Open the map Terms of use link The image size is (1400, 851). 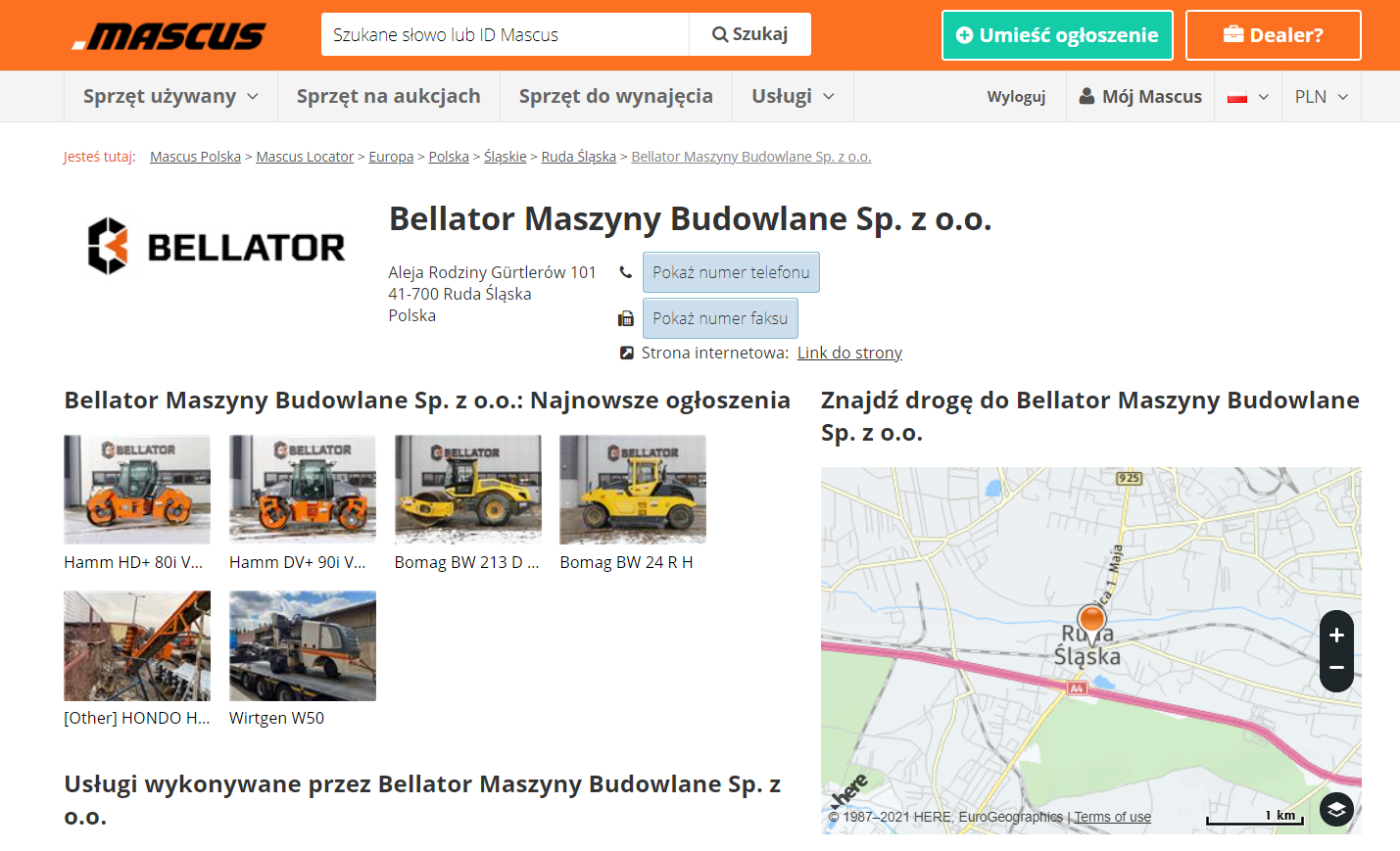1113,817
